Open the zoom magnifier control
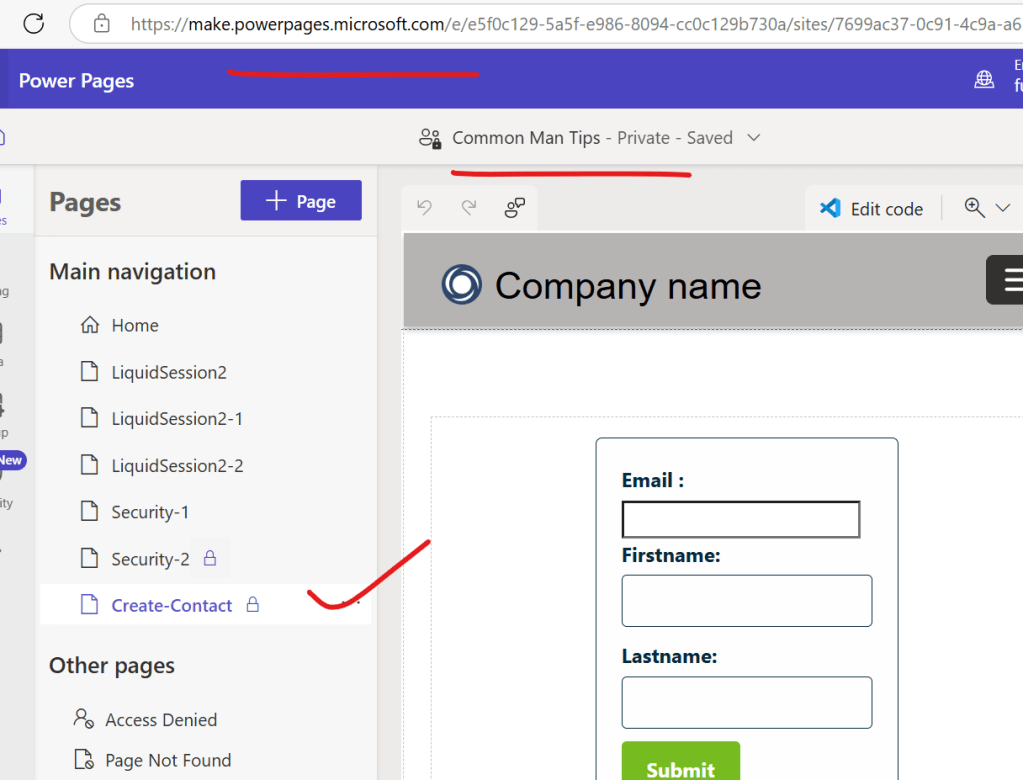 (974, 207)
